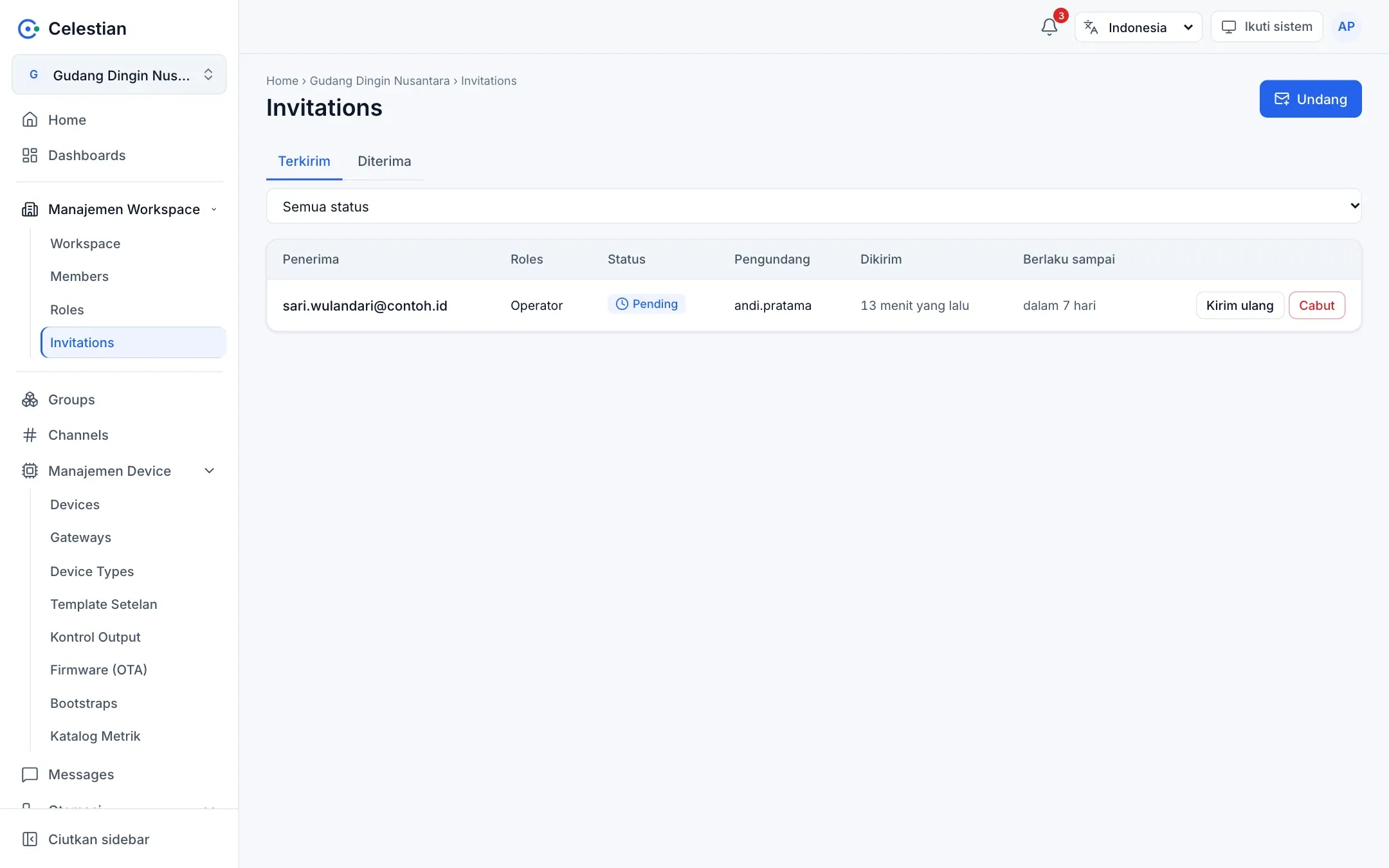Open the notifications bell
Viewport: 1389px width, 868px height.
(x=1049, y=26)
